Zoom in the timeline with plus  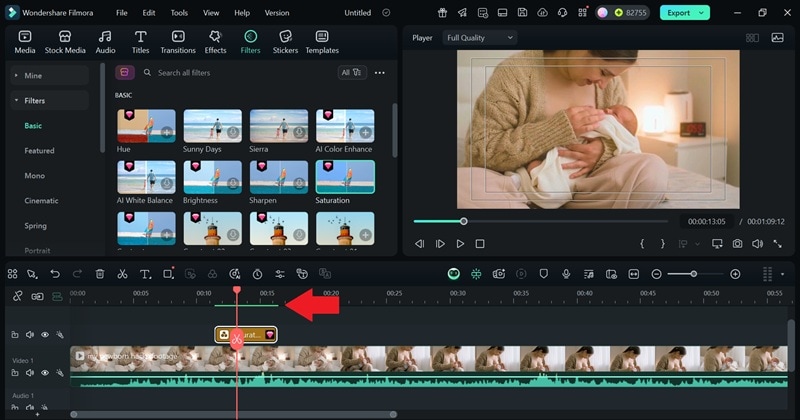[735, 274]
